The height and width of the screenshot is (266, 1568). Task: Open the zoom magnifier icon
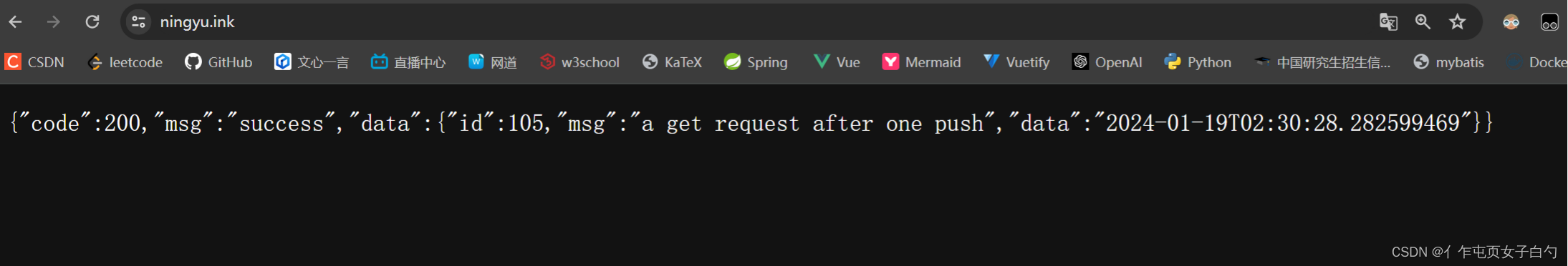(x=1423, y=22)
